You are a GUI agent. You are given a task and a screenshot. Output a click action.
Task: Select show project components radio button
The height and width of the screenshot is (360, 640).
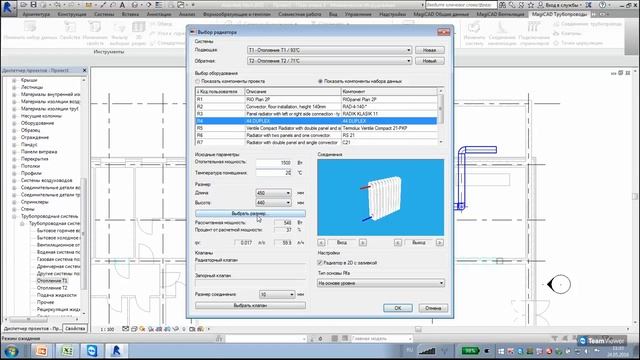(198, 81)
